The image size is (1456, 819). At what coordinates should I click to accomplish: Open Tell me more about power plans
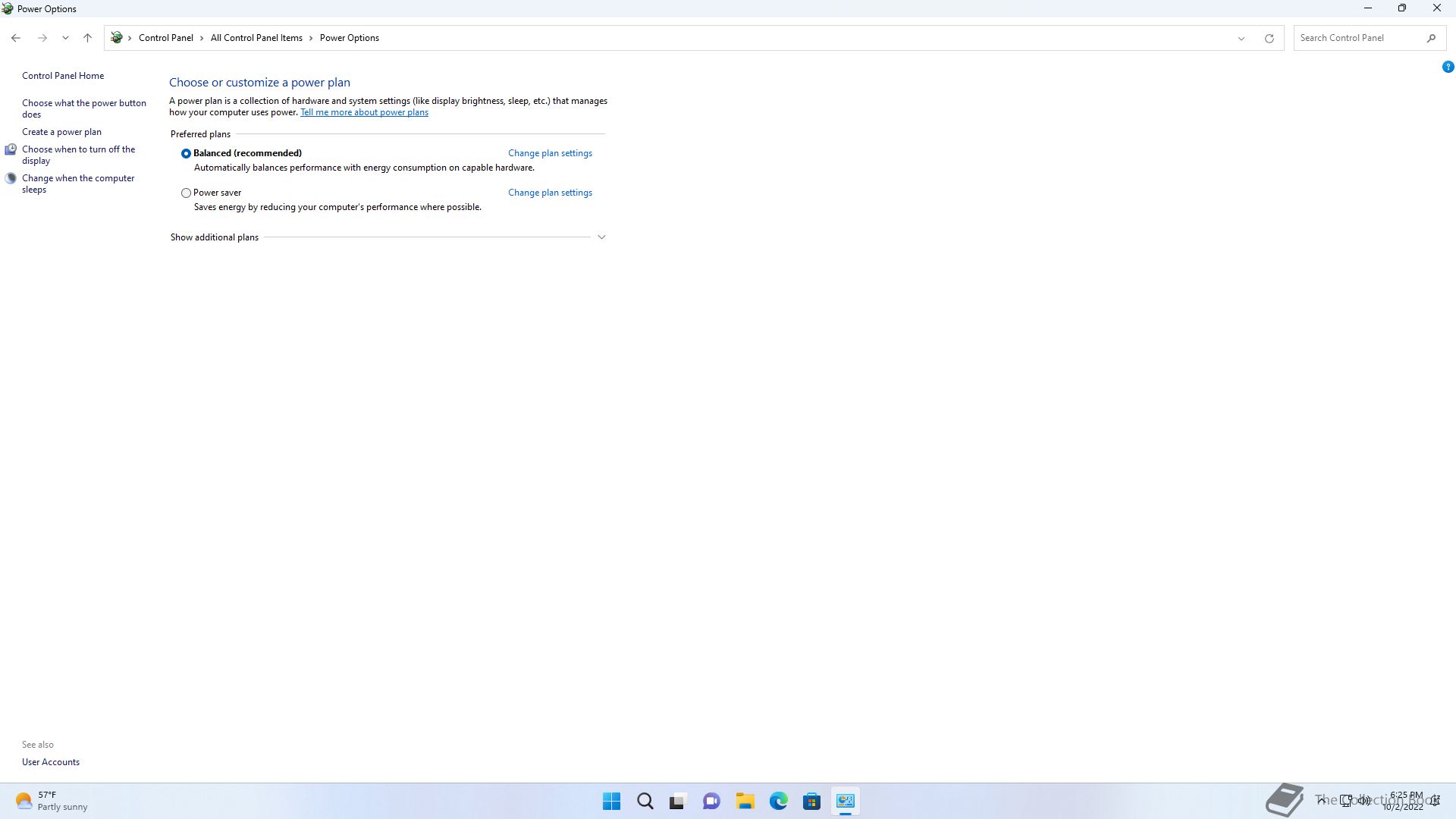click(364, 112)
